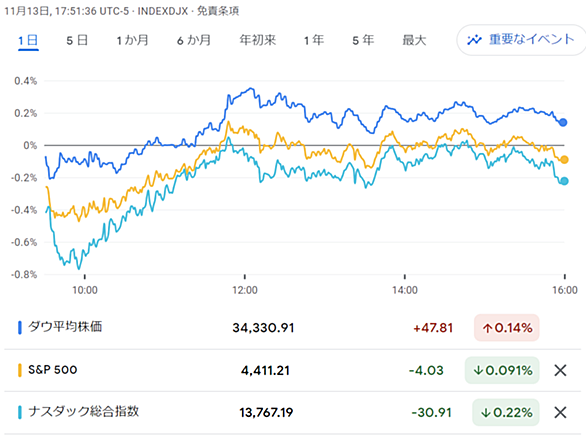Click the INDEXDJX text in header

[163, 11]
